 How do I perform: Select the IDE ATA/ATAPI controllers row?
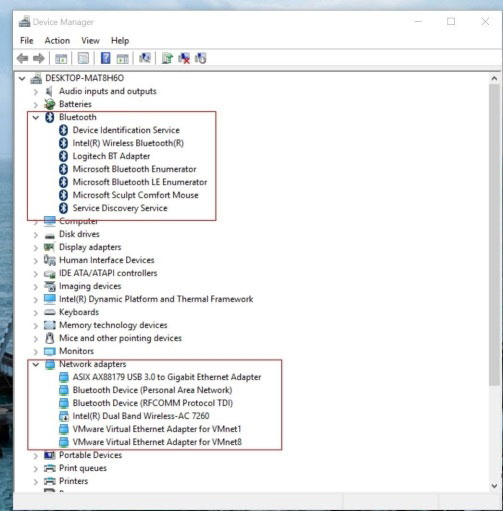coord(108,273)
